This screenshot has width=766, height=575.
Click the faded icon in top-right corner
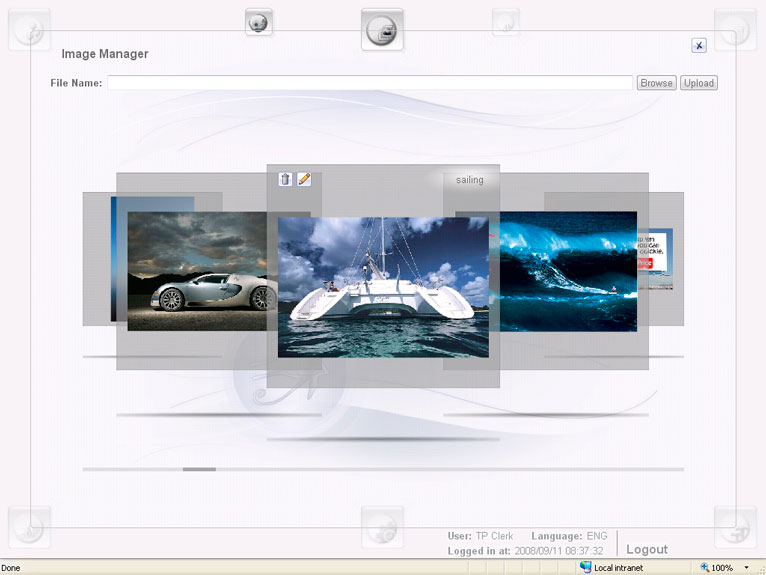pyautogui.click(x=735, y=30)
